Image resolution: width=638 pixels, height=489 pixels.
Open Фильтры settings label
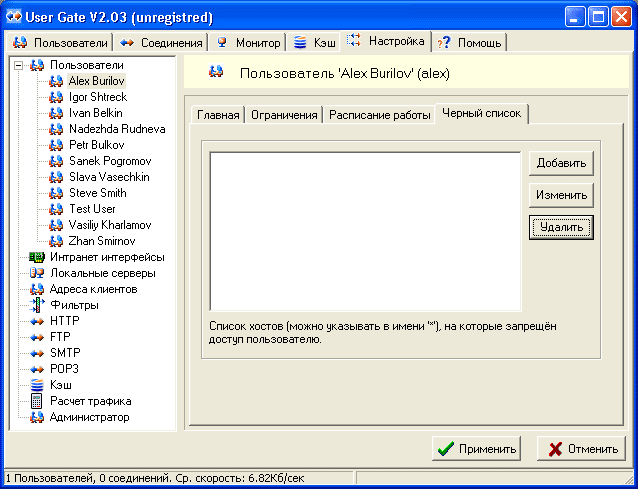(x=74, y=305)
